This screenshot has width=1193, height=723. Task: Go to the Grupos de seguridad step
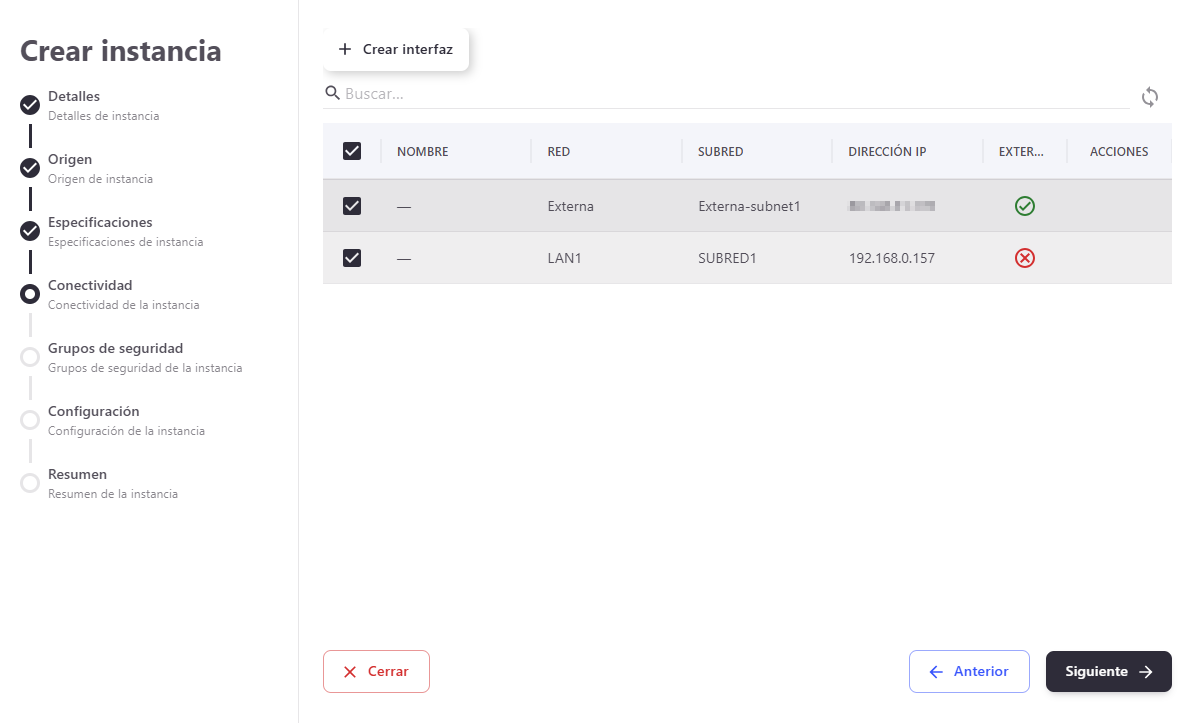(115, 349)
